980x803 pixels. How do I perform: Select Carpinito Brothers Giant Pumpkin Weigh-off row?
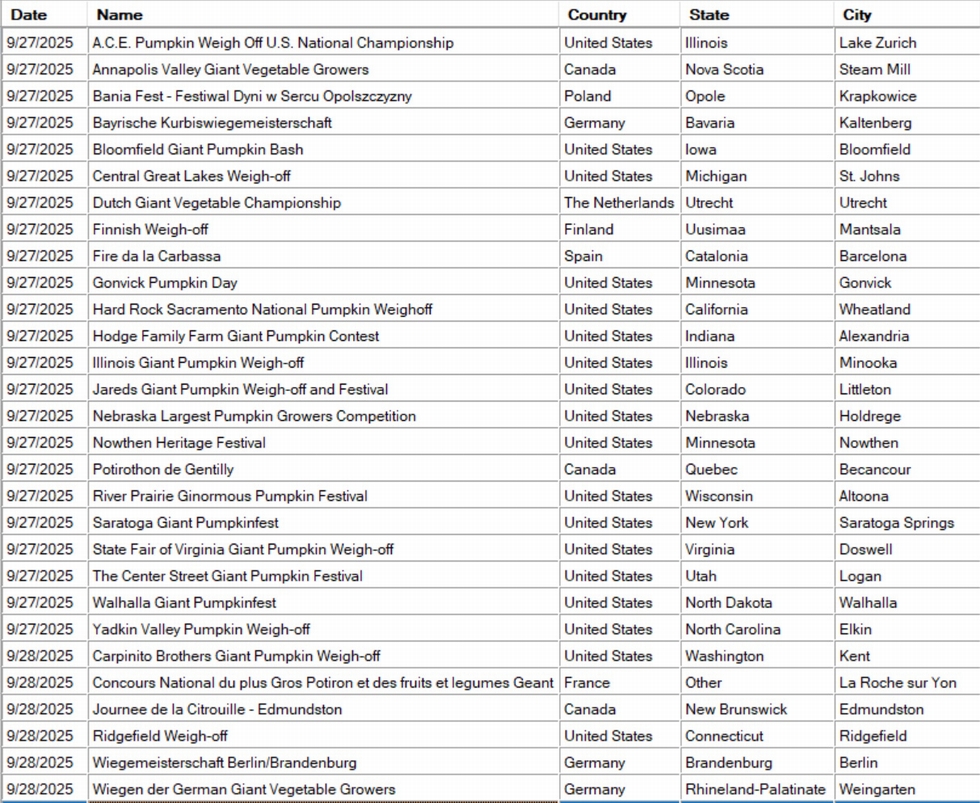[236, 656]
